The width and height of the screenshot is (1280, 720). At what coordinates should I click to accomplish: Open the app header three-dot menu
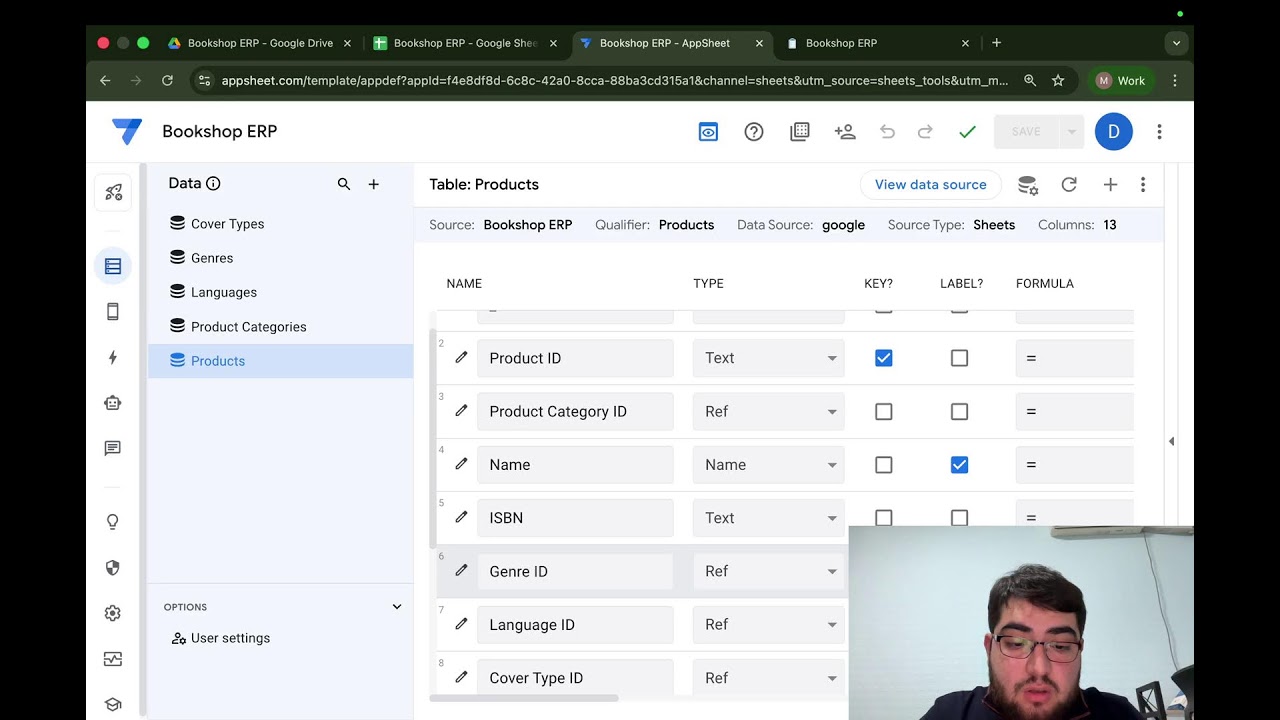(x=1159, y=132)
